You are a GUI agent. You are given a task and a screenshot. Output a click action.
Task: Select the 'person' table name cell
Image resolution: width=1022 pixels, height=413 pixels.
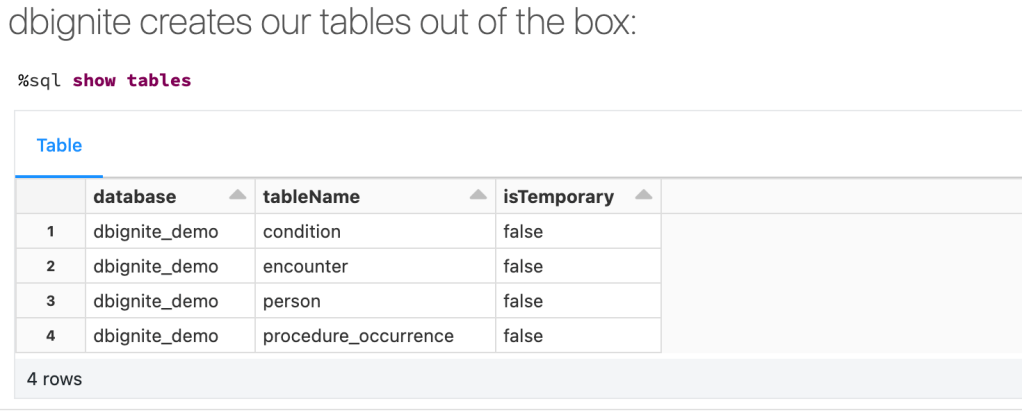coord(292,301)
